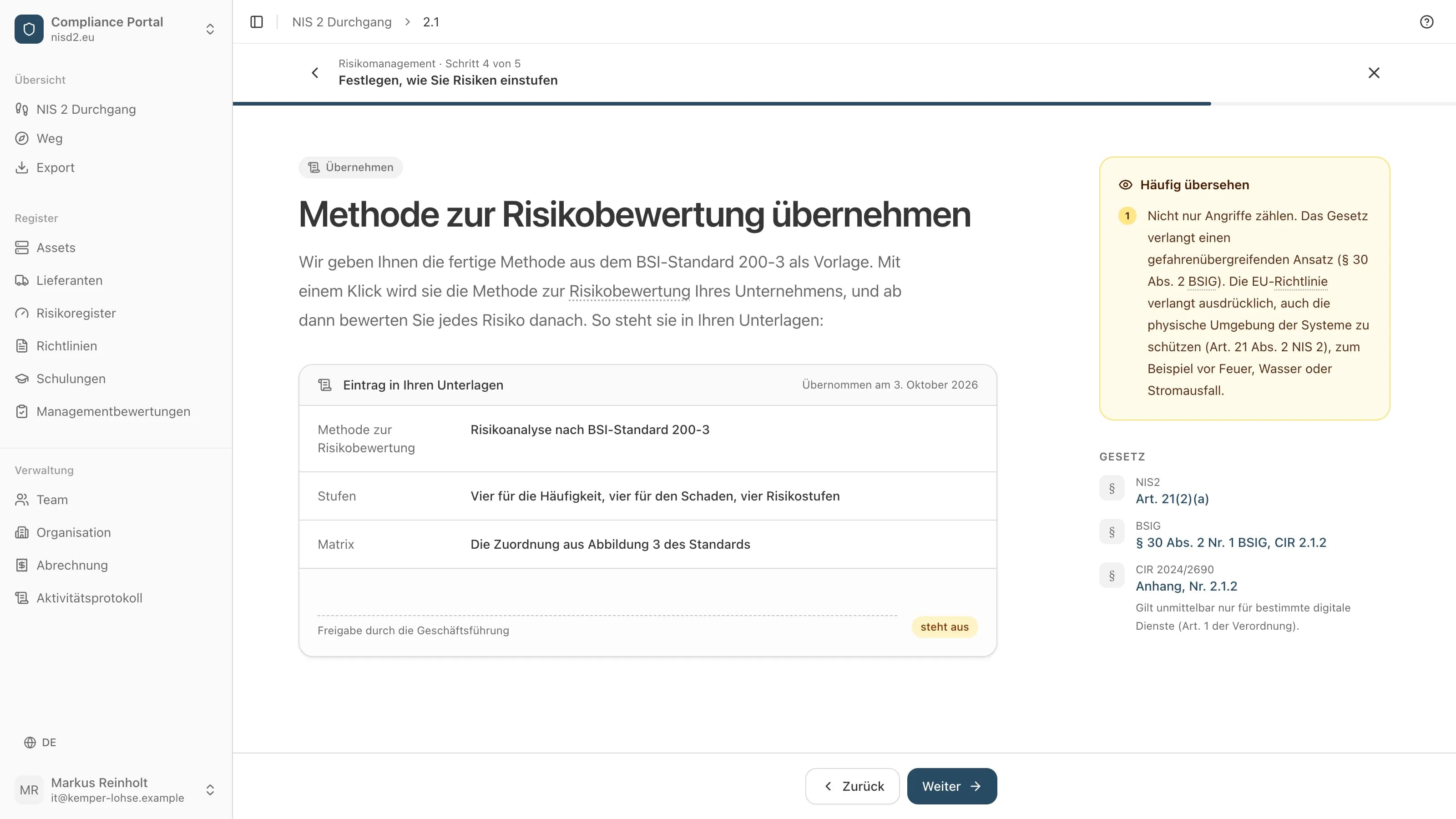Click the Übernehmen badge
The width and height of the screenshot is (1456, 819).
[x=350, y=167]
